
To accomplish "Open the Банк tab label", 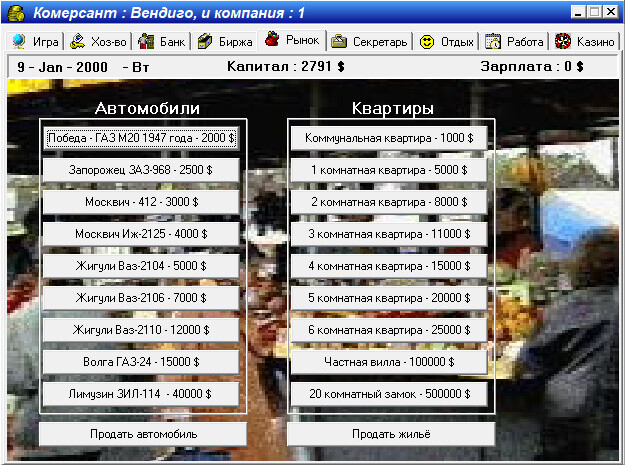I will 172,42.
